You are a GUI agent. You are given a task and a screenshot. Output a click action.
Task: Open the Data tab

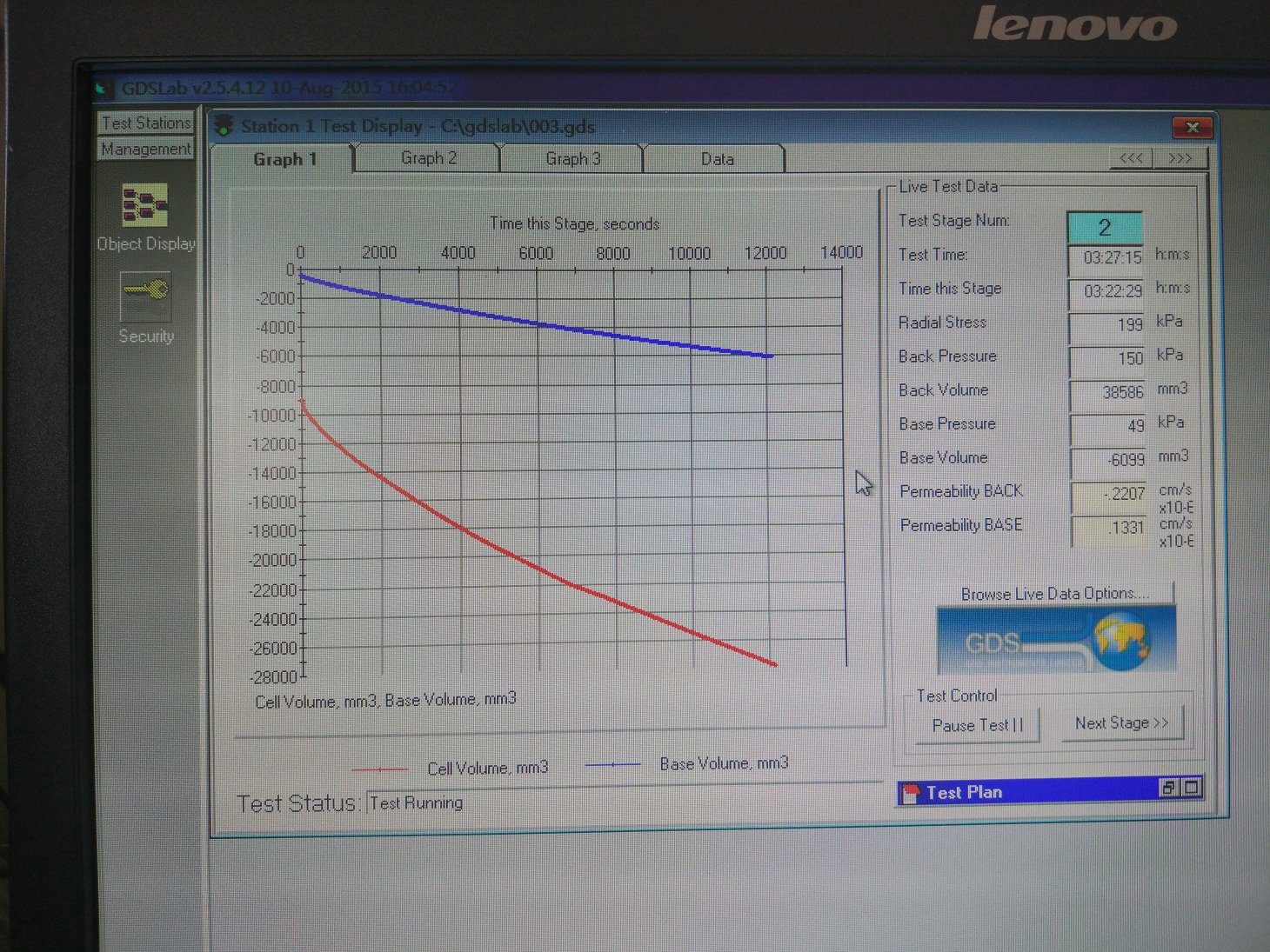click(717, 159)
